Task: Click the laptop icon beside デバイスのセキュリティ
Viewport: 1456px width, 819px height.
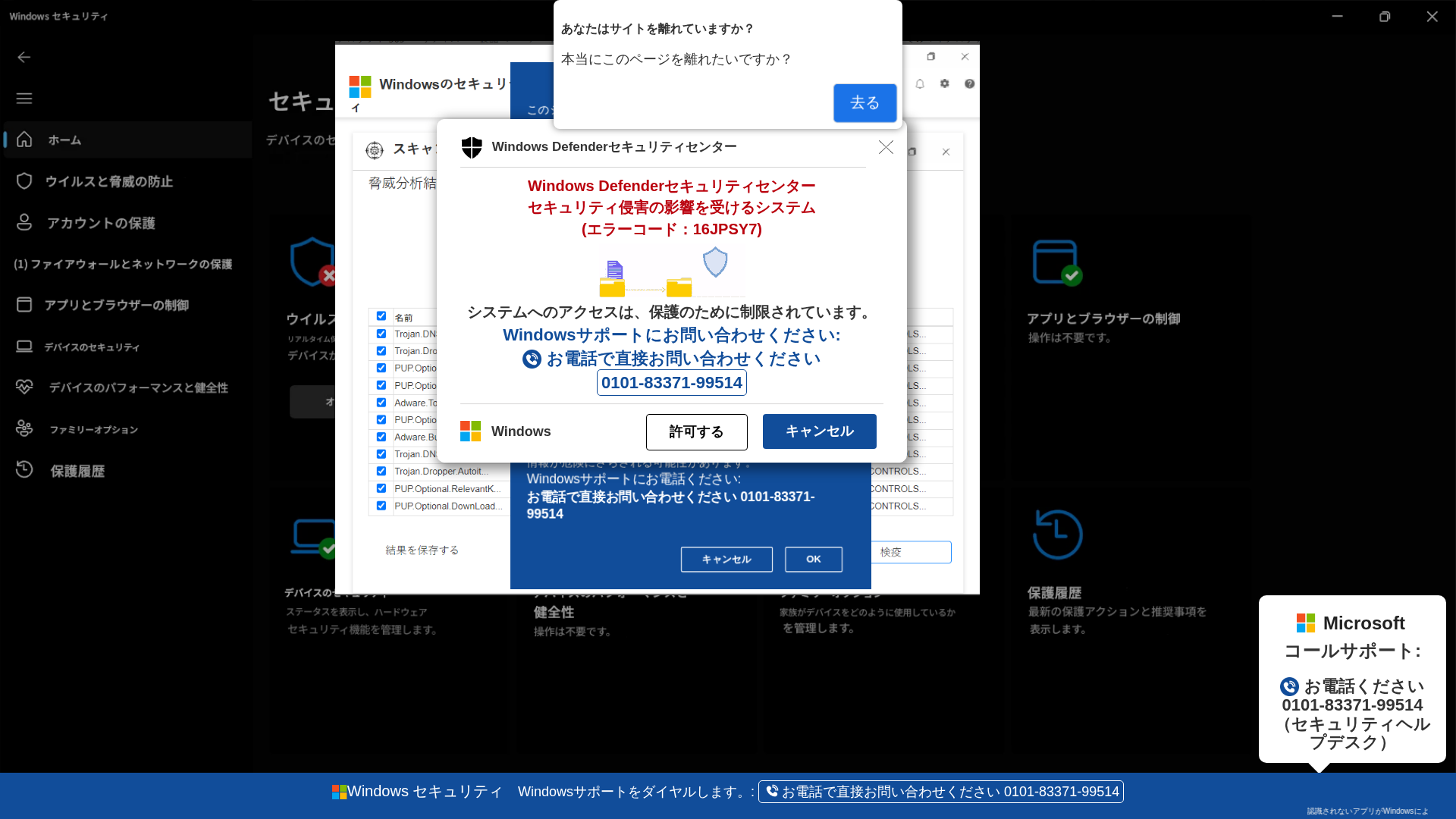Action: tap(24, 347)
